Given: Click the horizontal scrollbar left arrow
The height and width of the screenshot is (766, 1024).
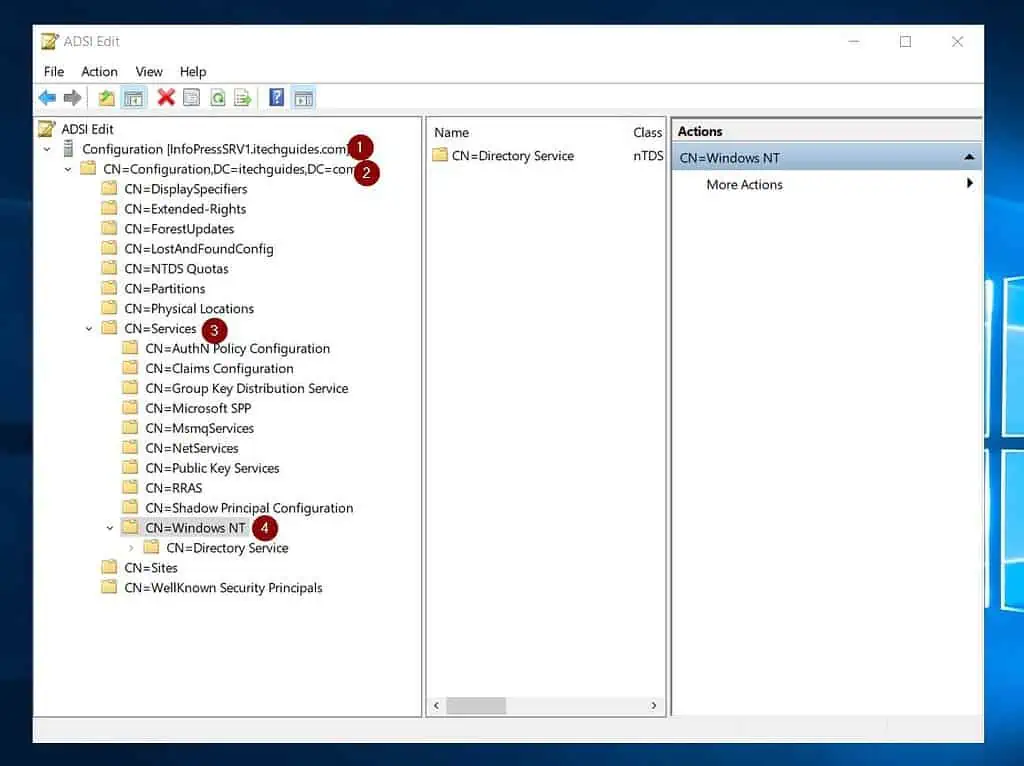Looking at the screenshot, I should coord(436,705).
